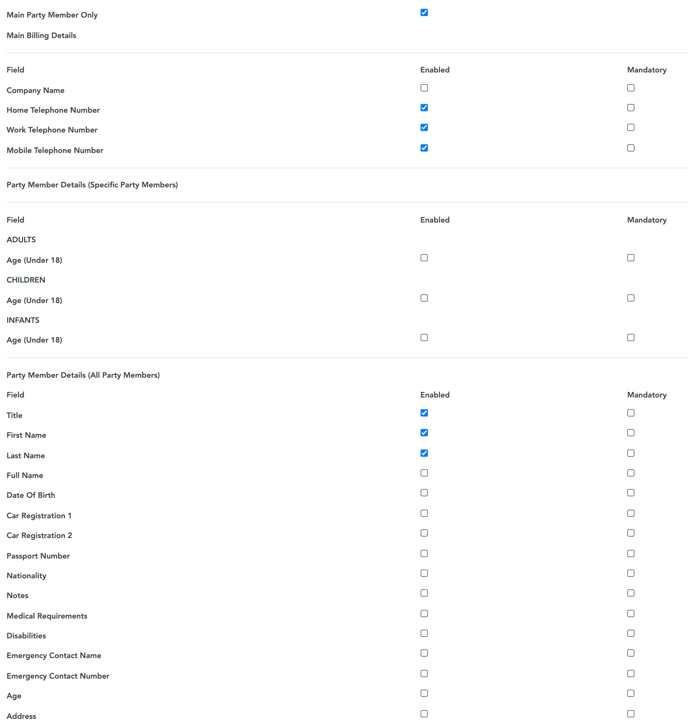Check the Nationality enabled checkbox
The width and height of the screenshot is (688, 724).
424,573
